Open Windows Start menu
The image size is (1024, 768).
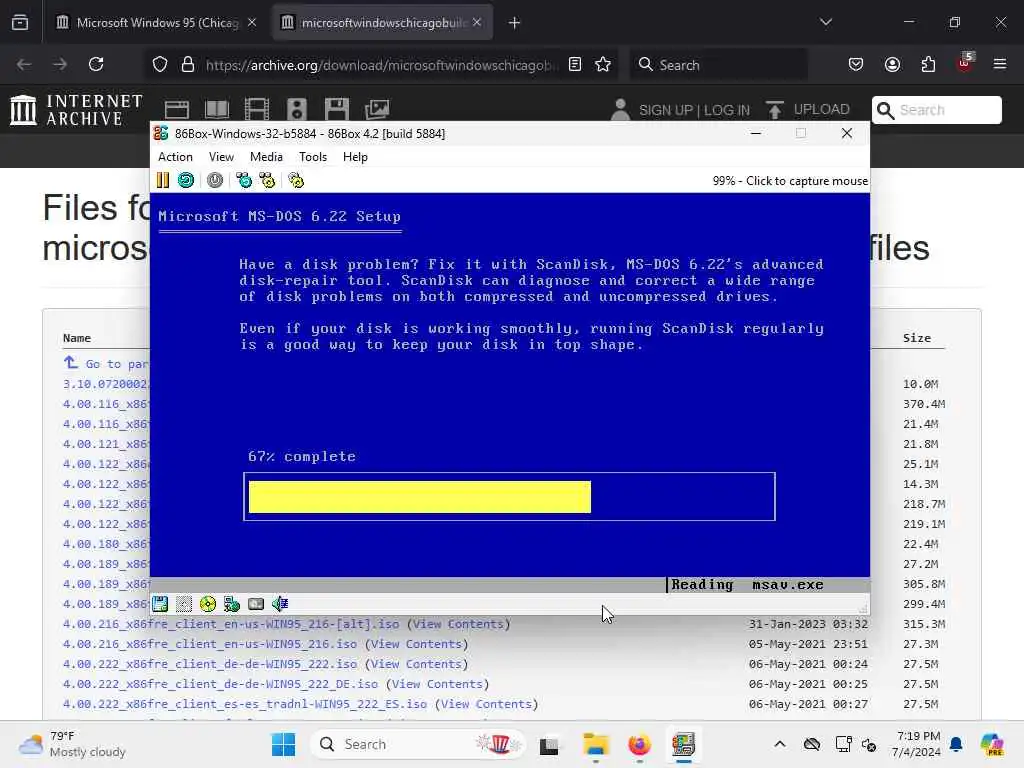click(x=283, y=744)
